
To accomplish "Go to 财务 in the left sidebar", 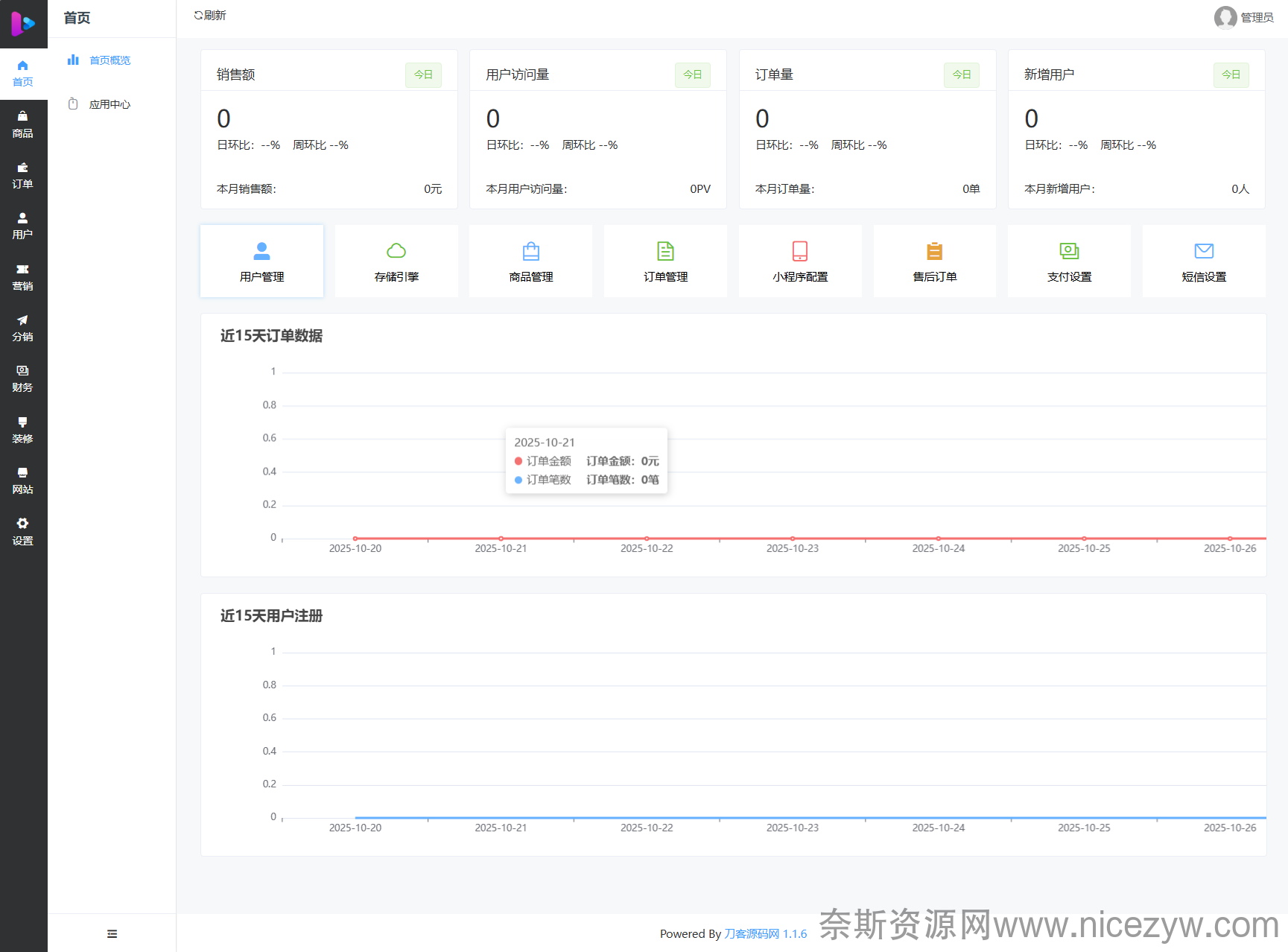I will pyautogui.click(x=23, y=378).
